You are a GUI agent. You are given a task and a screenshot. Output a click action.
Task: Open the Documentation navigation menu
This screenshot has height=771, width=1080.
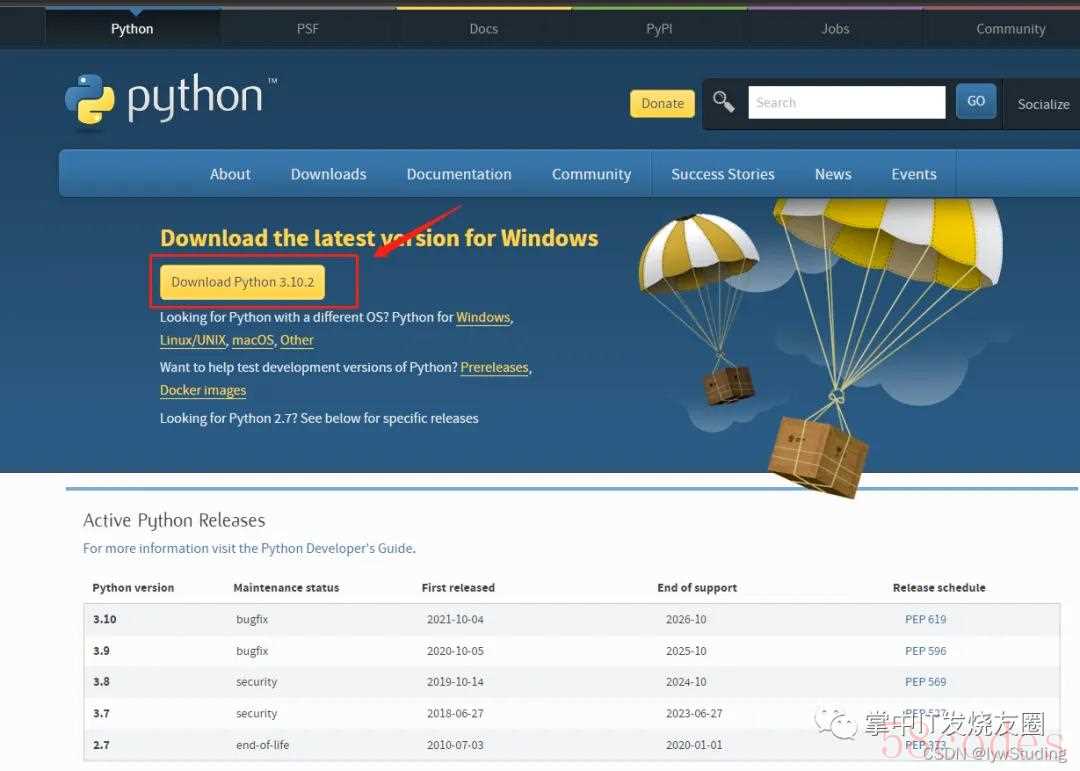pos(459,174)
